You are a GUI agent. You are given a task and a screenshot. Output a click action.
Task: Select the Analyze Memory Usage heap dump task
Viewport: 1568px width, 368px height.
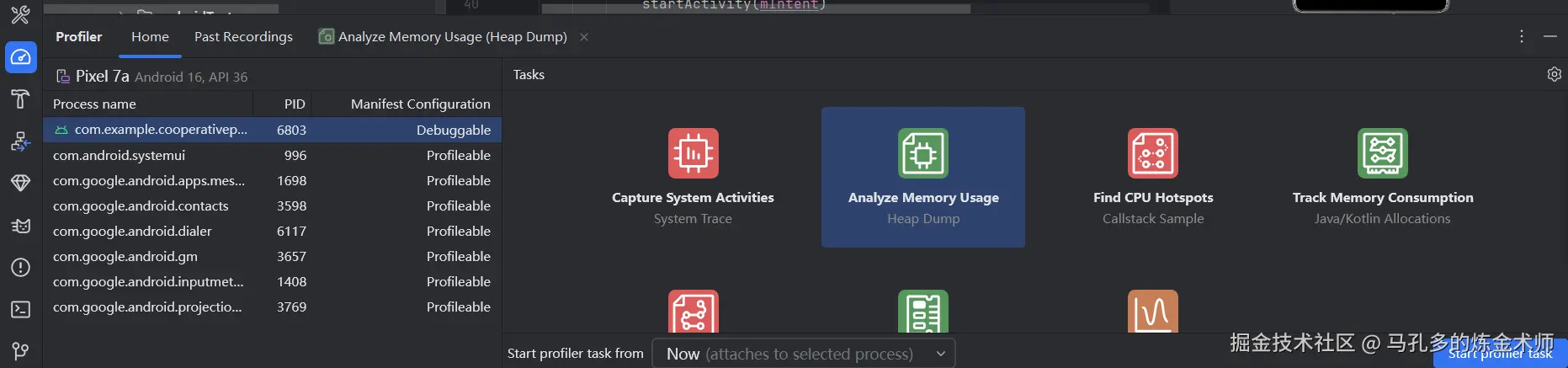(x=923, y=177)
